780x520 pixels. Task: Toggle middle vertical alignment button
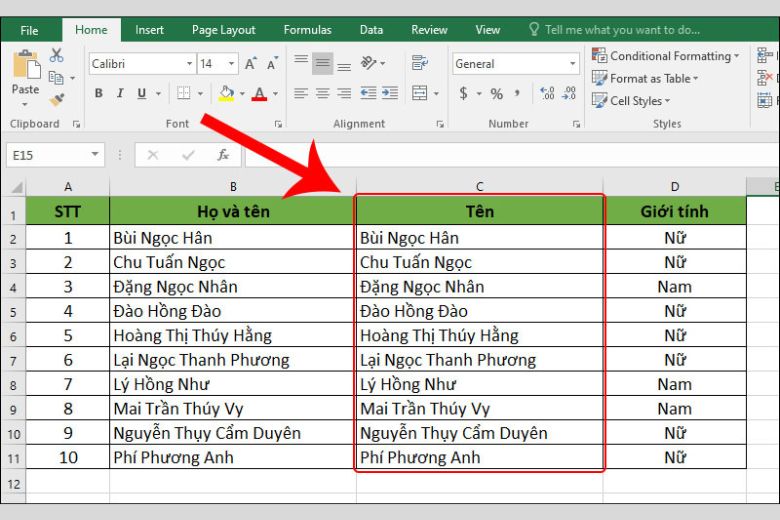coord(322,63)
